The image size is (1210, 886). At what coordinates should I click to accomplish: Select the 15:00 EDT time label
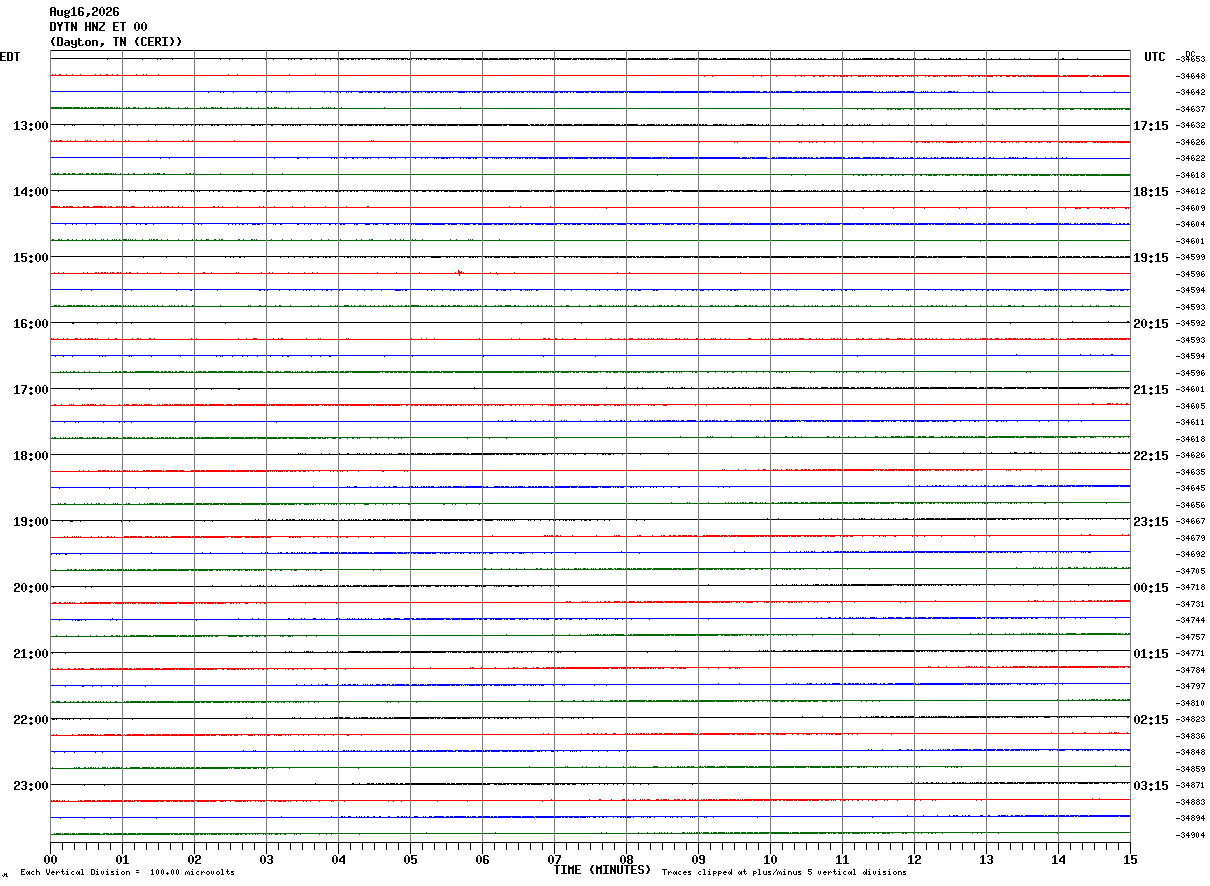coord(30,258)
